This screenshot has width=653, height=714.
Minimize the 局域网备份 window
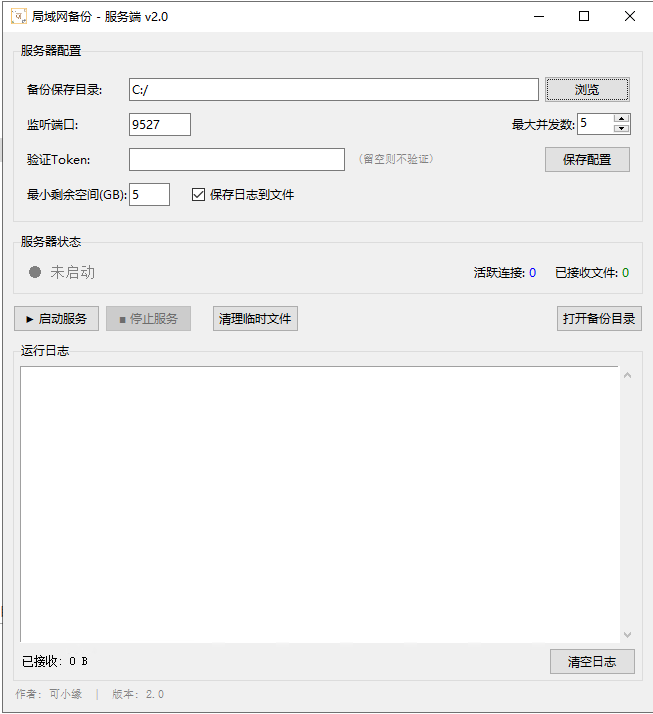pyautogui.click(x=539, y=16)
